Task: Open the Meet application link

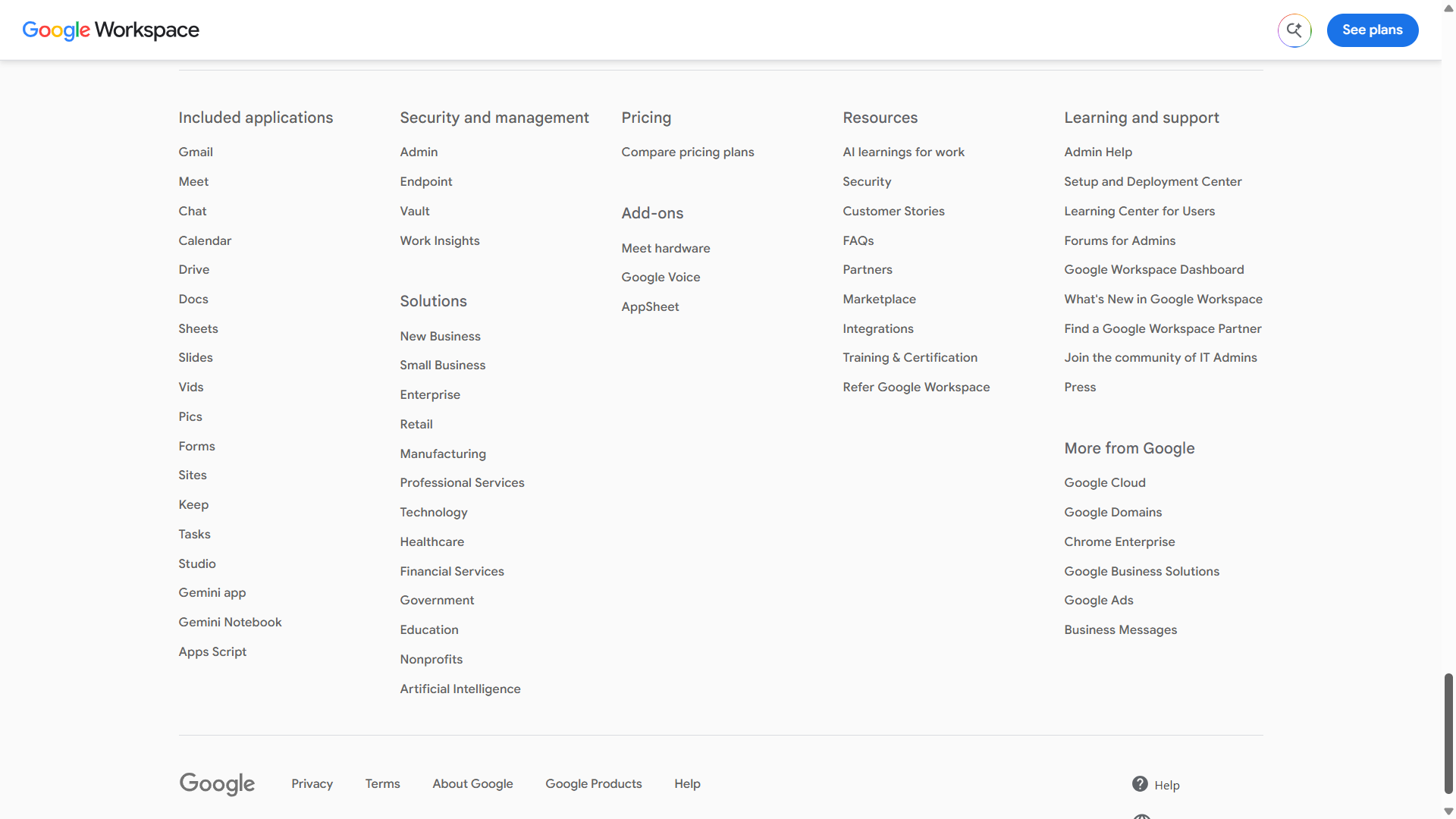Action: point(193,182)
